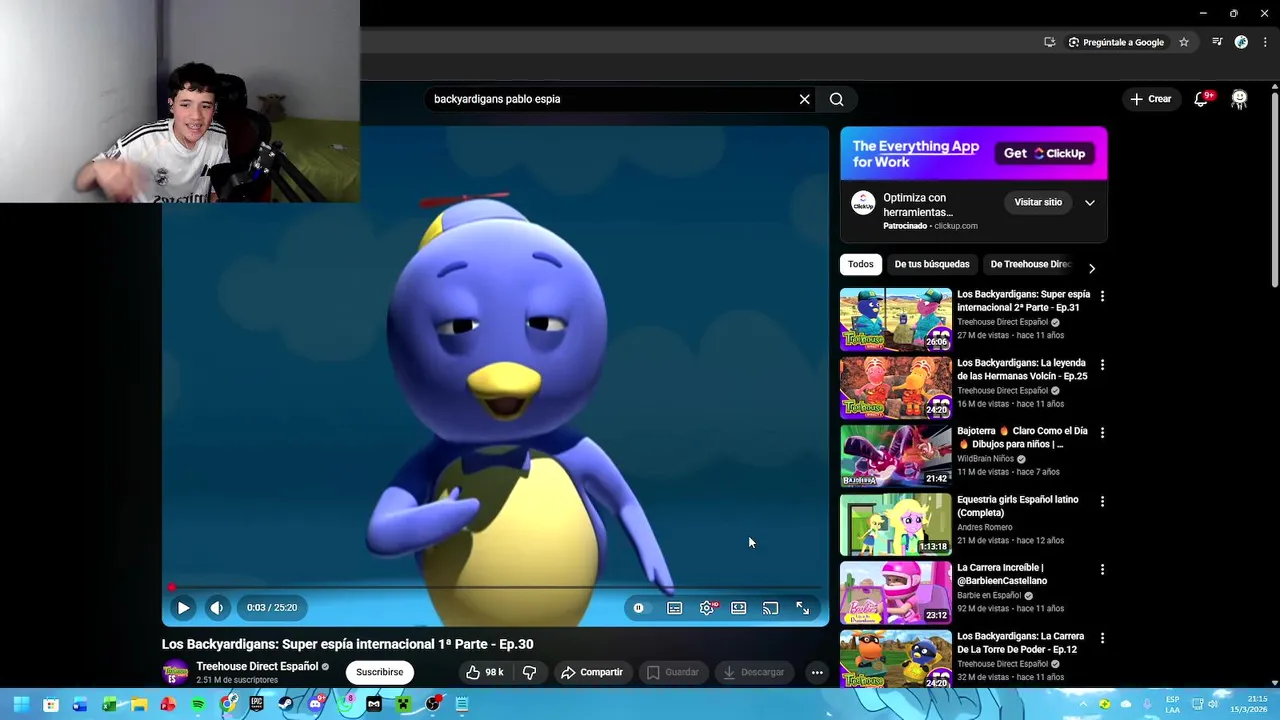Click the 'WildBrain Niños' channel name
The width and height of the screenshot is (1280, 720).
[985, 459]
